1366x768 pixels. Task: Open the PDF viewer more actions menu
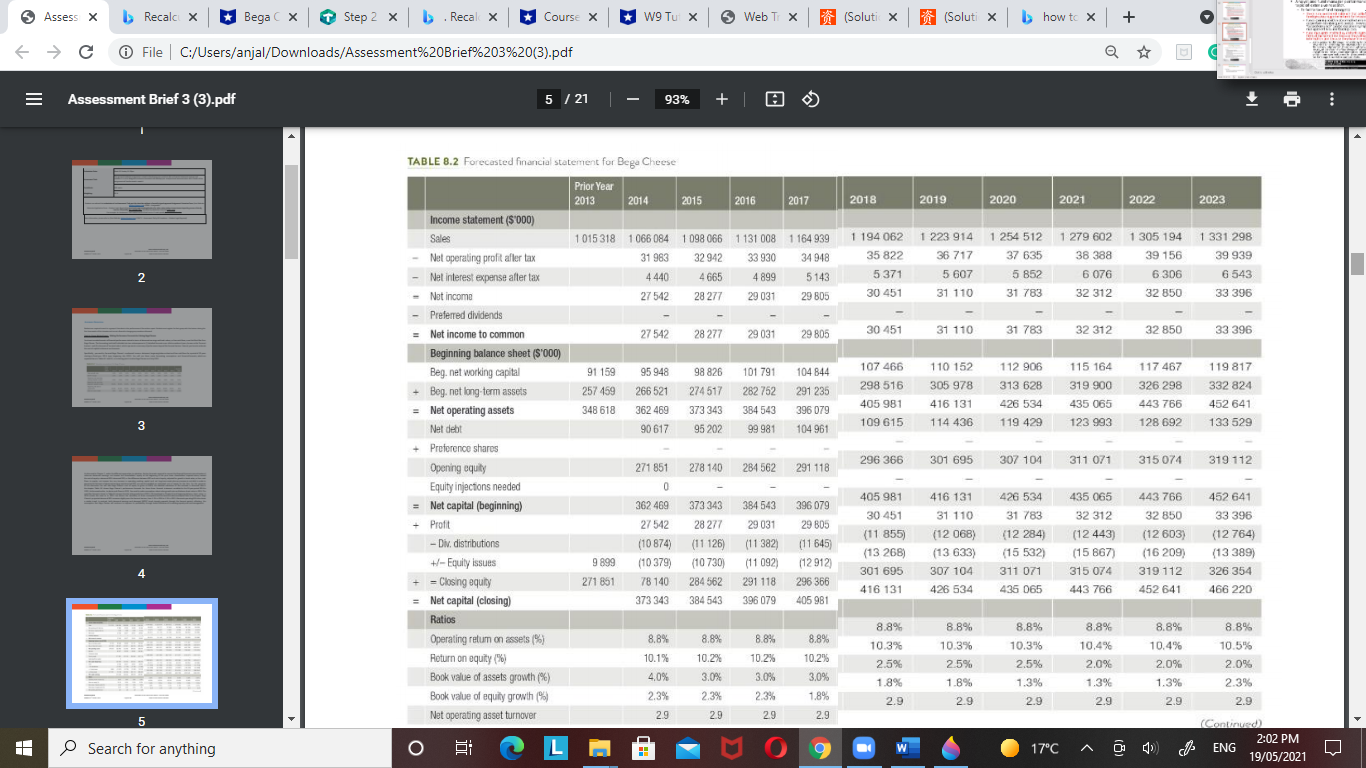click(x=1331, y=99)
